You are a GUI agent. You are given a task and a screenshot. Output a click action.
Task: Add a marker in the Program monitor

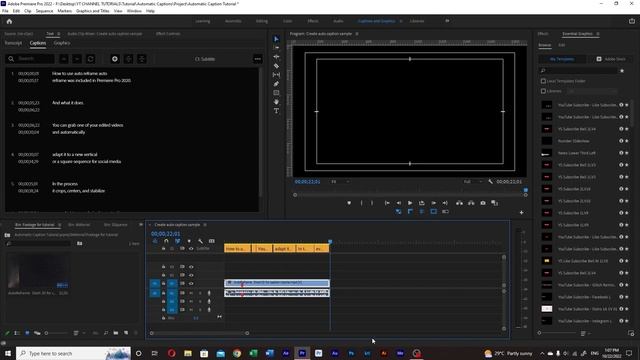pyautogui.click(x=349, y=203)
